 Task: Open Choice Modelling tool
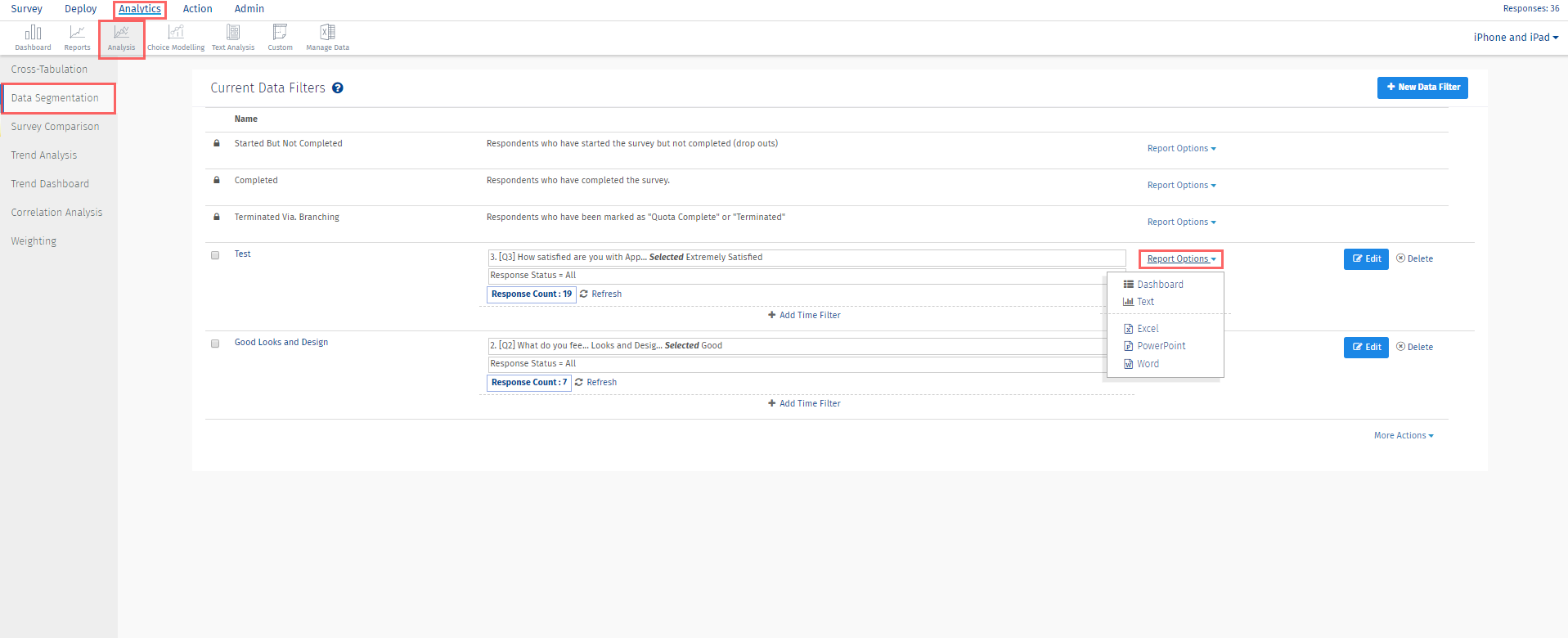tap(176, 38)
